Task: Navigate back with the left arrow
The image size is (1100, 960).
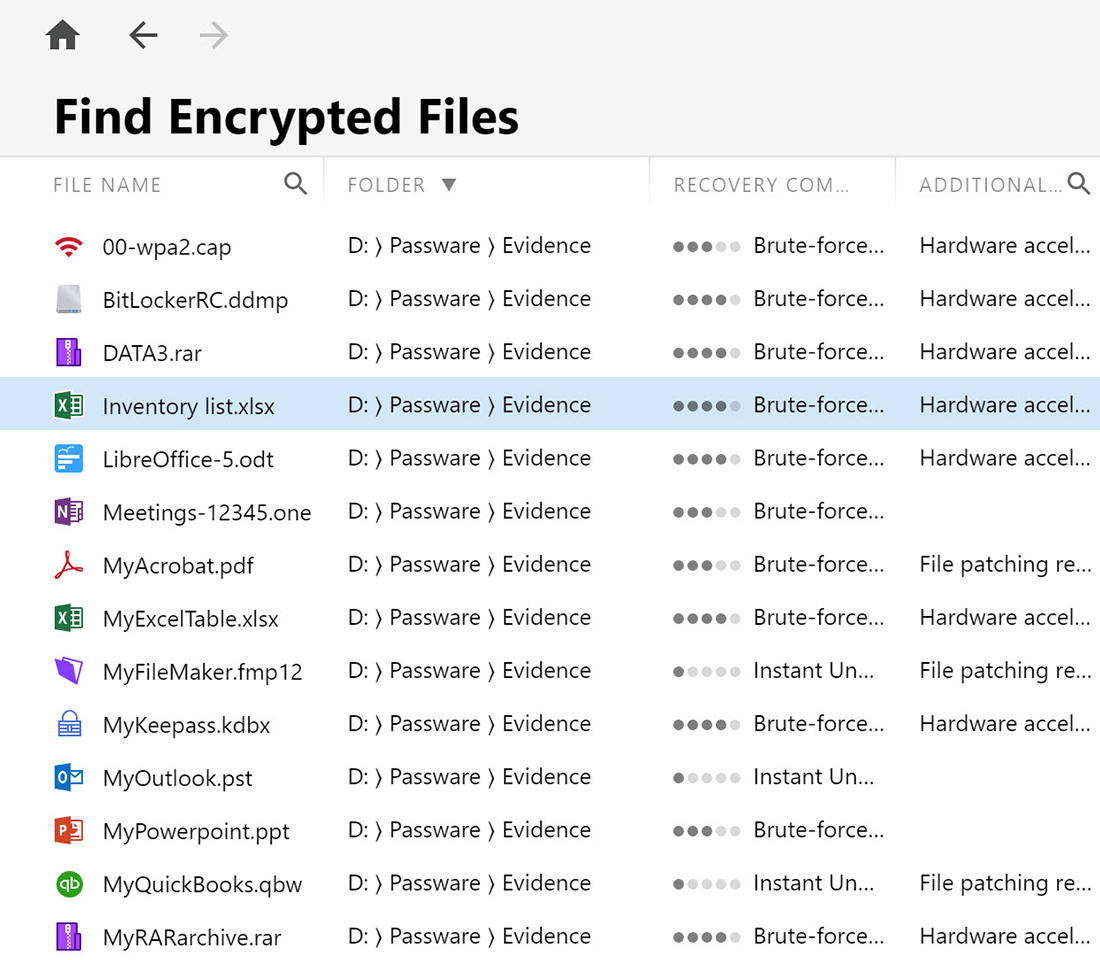Action: (x=143, y=36)
